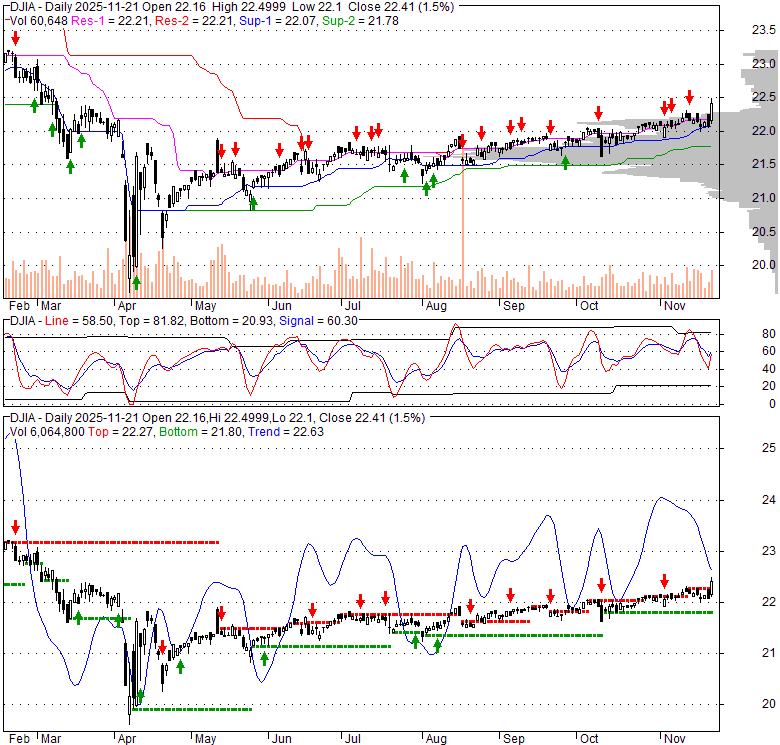Click the 25 label on bottom chart axis
The width and height of the screenshot is (780, 745).
[x=769, y=448]
